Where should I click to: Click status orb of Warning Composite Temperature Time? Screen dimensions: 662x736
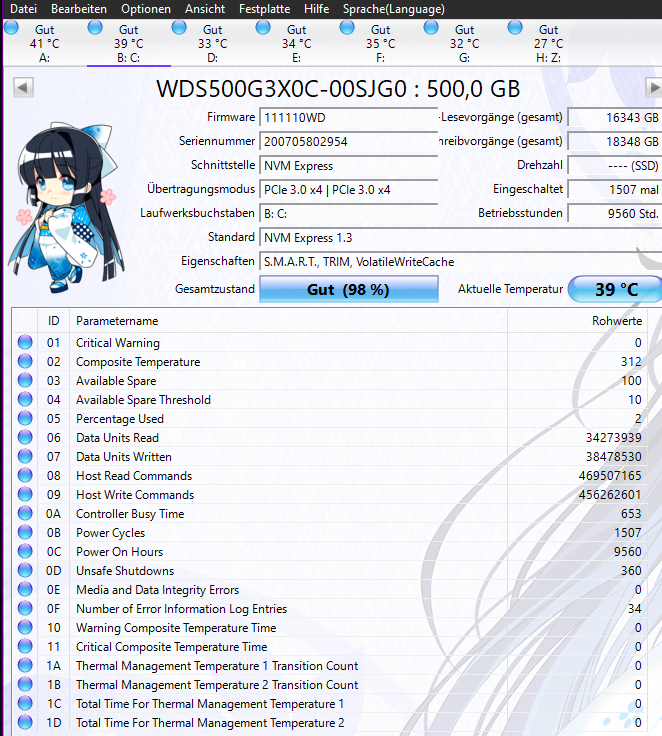25,627
